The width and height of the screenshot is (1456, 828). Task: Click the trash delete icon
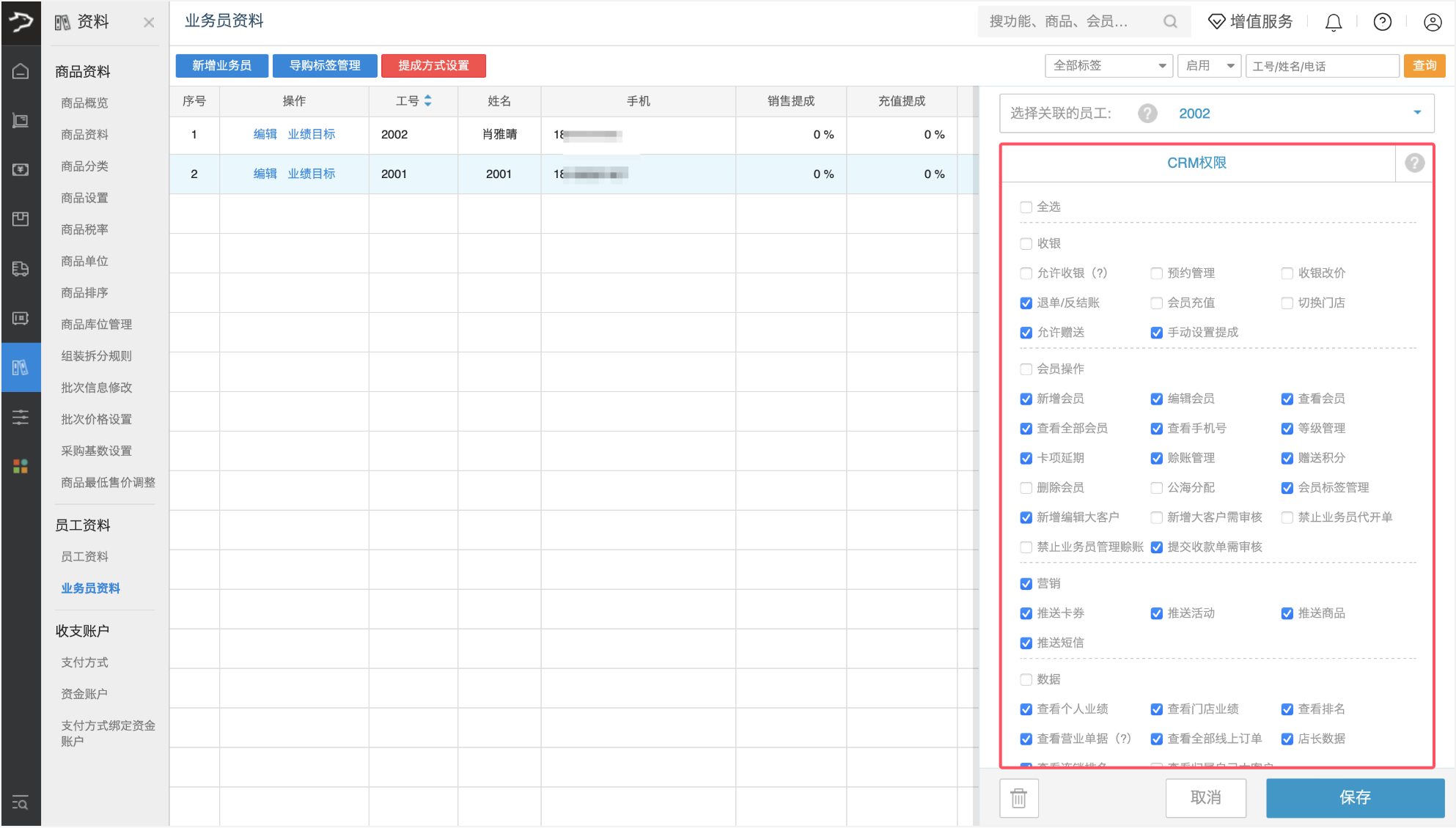point(1018,797)
